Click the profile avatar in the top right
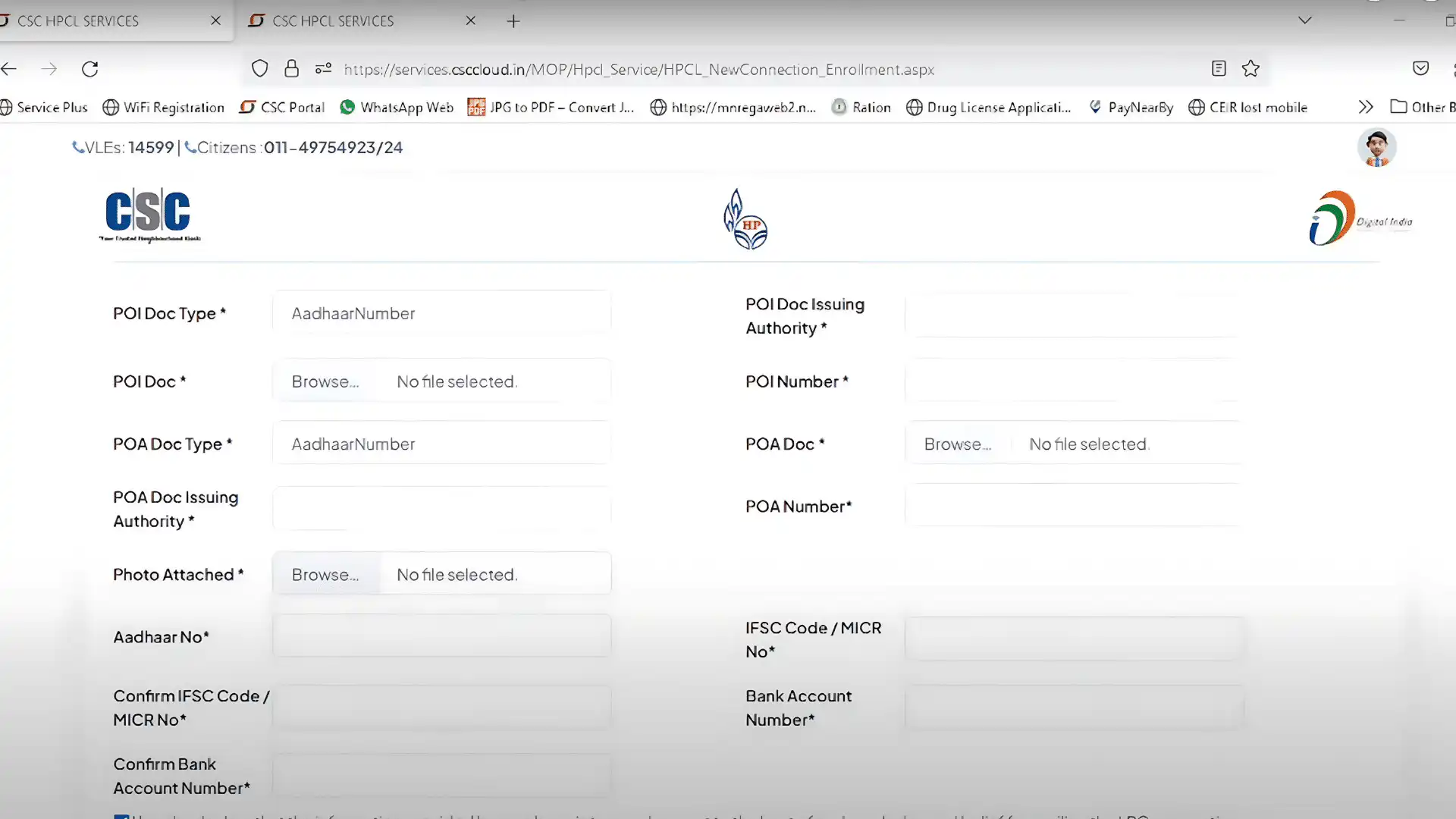This screenshot has width=1456, height=819. coord(1376,148)
